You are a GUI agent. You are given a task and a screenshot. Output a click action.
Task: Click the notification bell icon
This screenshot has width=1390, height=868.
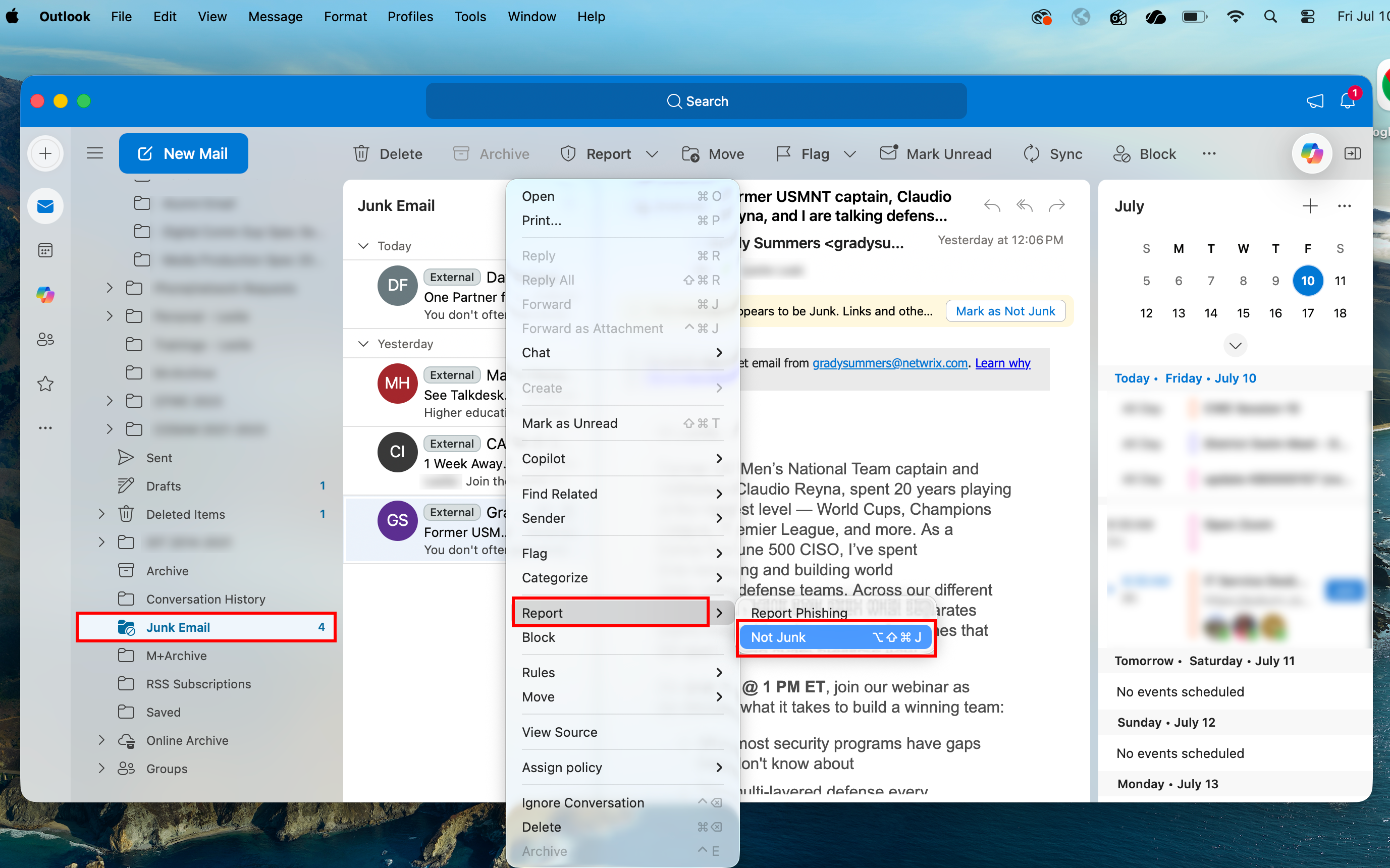(x=1347, y=101)
